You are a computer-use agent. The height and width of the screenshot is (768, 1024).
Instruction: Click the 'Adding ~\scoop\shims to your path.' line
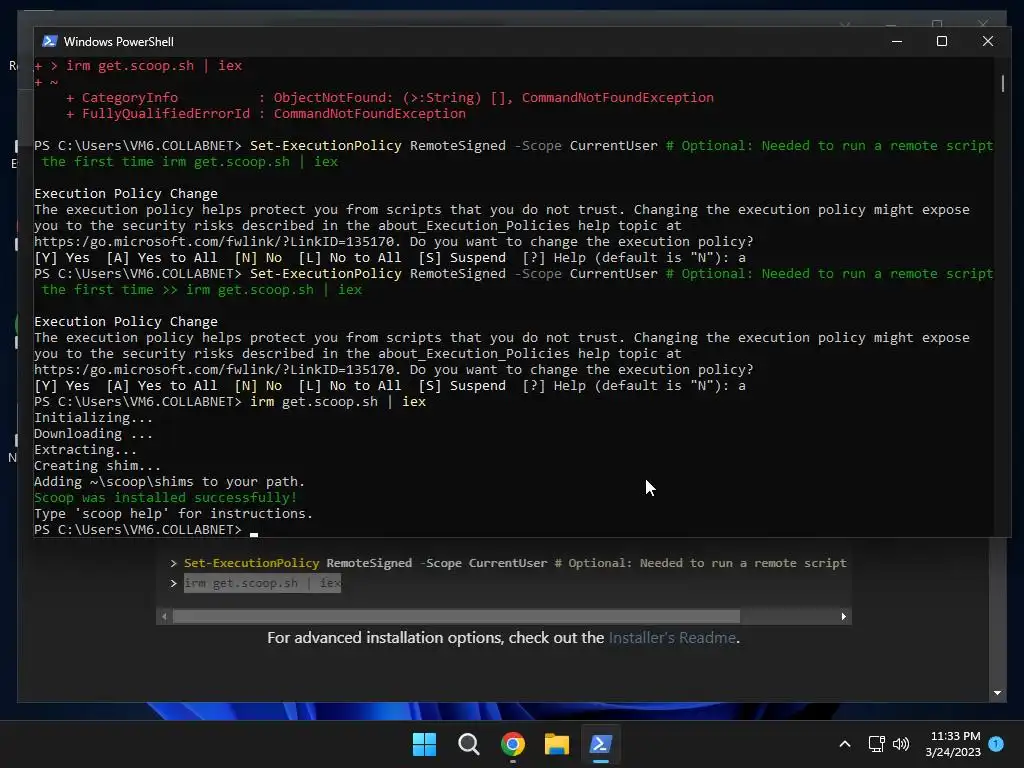coord(169,481)
